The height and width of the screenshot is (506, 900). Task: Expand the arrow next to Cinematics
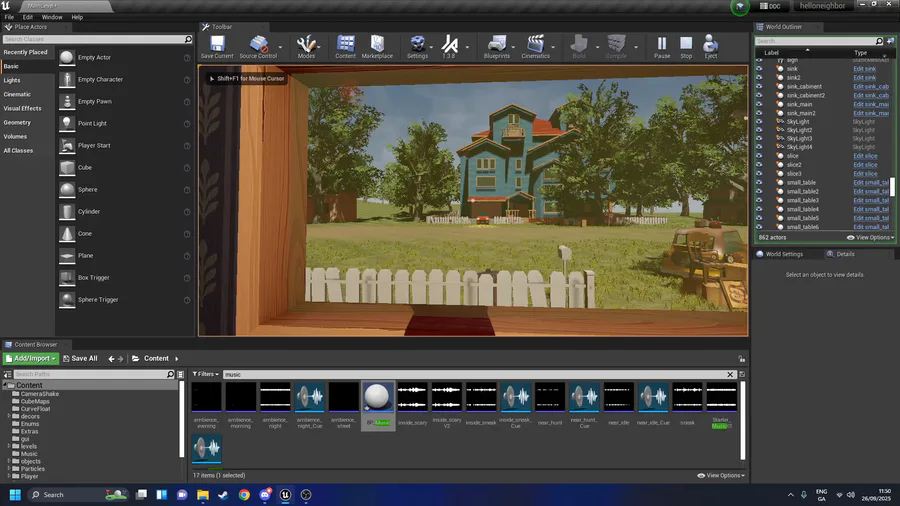[x=553, y=47]
